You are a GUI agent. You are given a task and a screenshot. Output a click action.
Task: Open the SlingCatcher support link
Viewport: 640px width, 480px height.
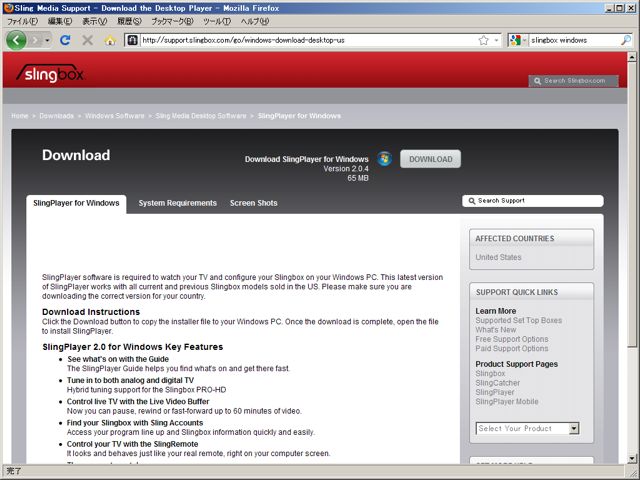pyautogui.click(x=498, y=383)
